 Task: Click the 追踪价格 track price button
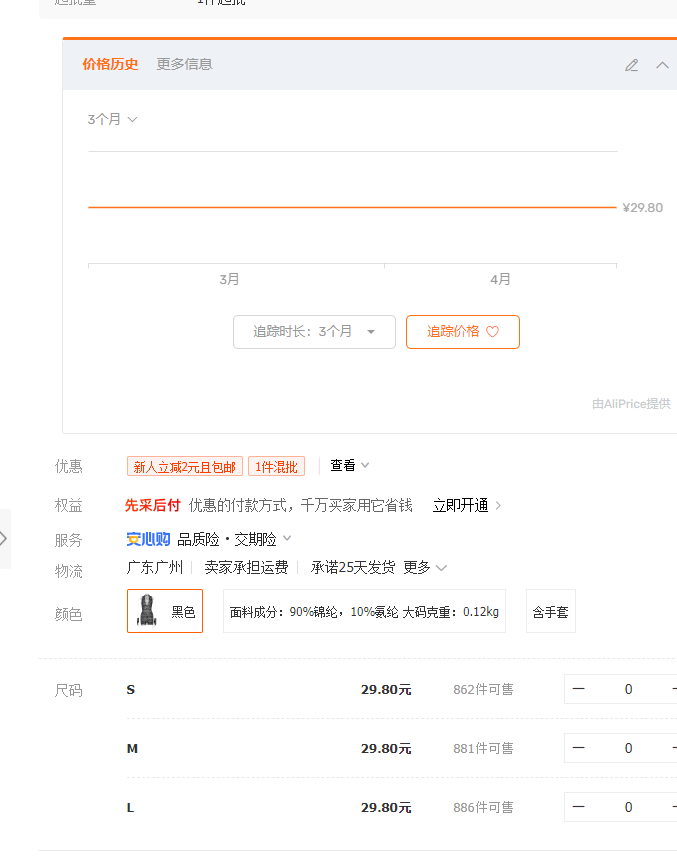(462, 332)
